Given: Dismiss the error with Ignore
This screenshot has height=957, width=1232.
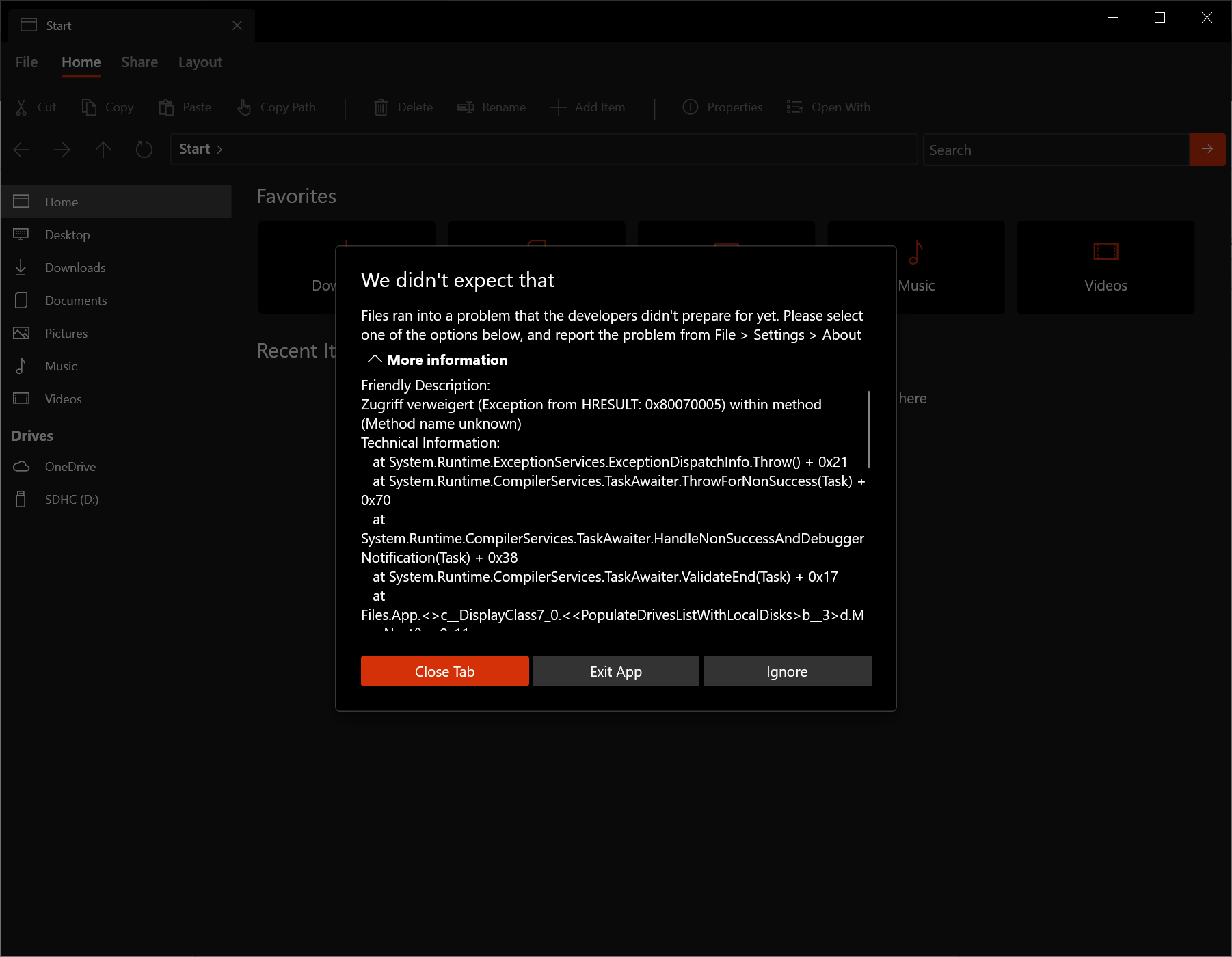Looking at the screenshot, I should [786, 671].
